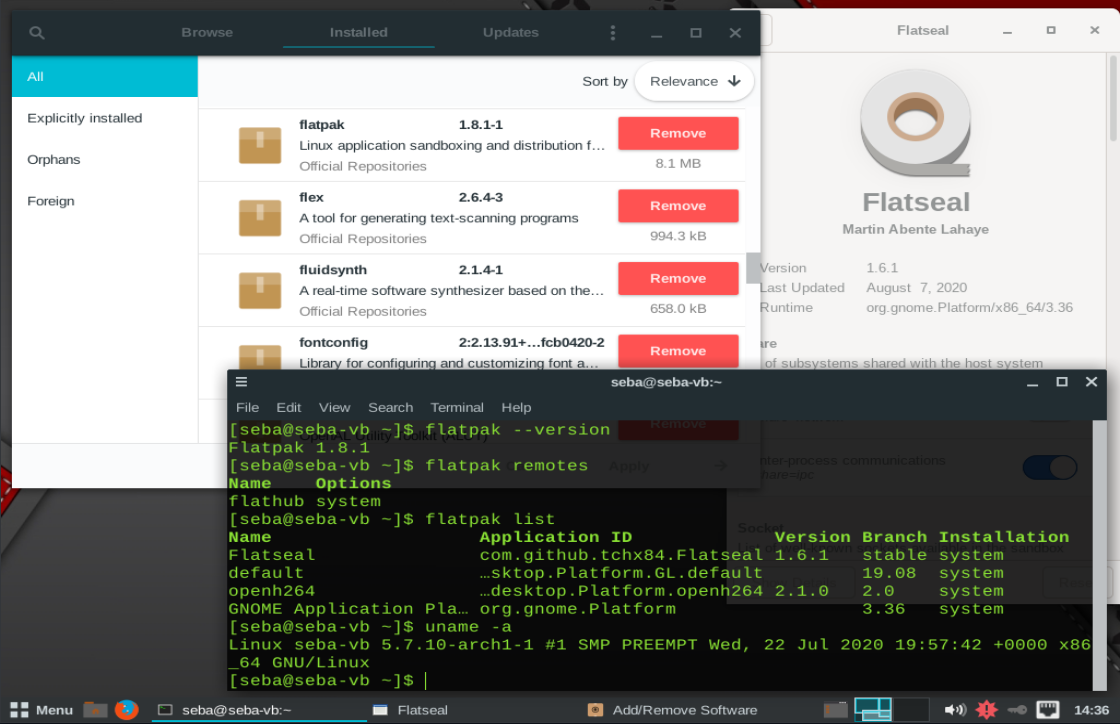Image resolution: width=1120 pixels, height=724 pixels.
Task: Open the Terminal's Search menu
Action: tap(390, 407)
